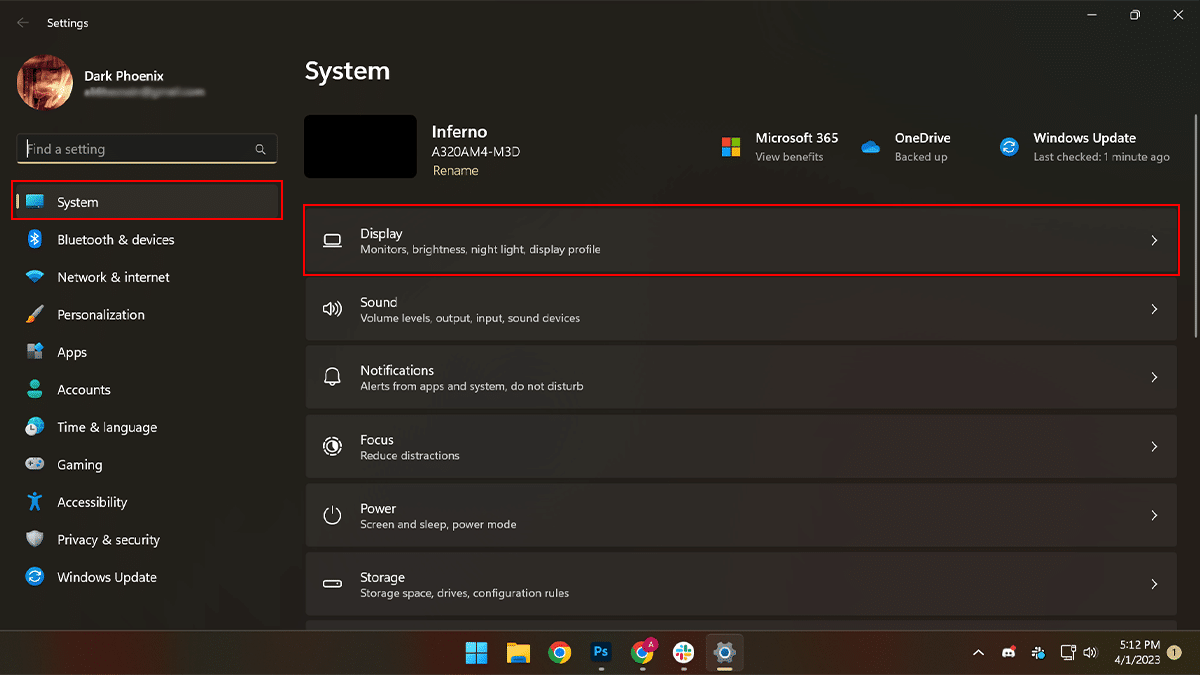Click the Storage drive icon
This screenshot has width=1200, height=675.
[x=332, y=584]
